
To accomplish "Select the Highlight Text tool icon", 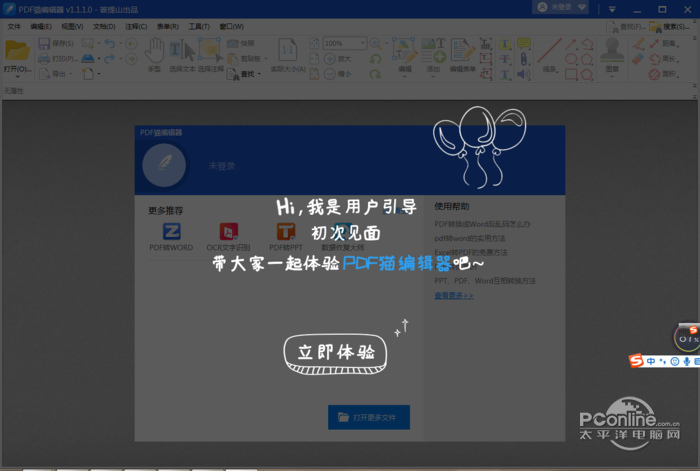I will pyautogui.click(x=505, y=43).
